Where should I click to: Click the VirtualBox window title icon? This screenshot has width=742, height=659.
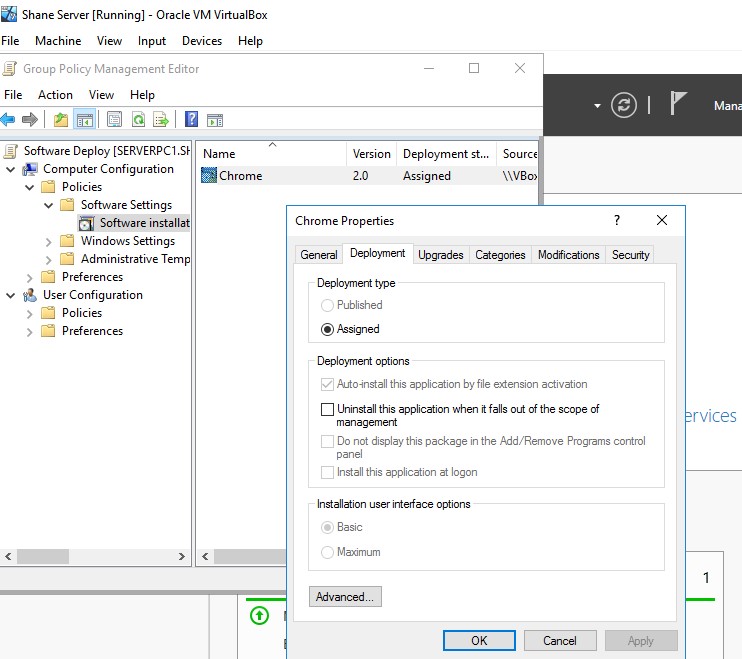click(9, 14)
